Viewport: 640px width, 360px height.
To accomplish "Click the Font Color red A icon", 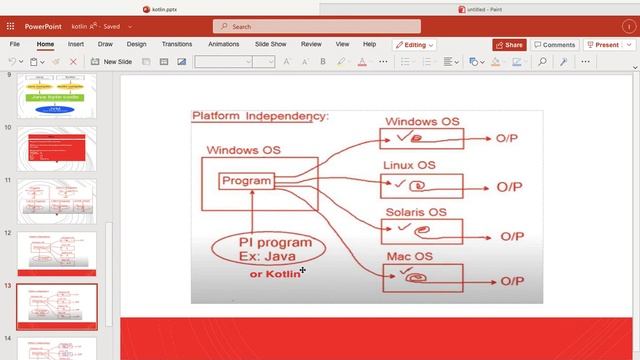I will point(362,62).
